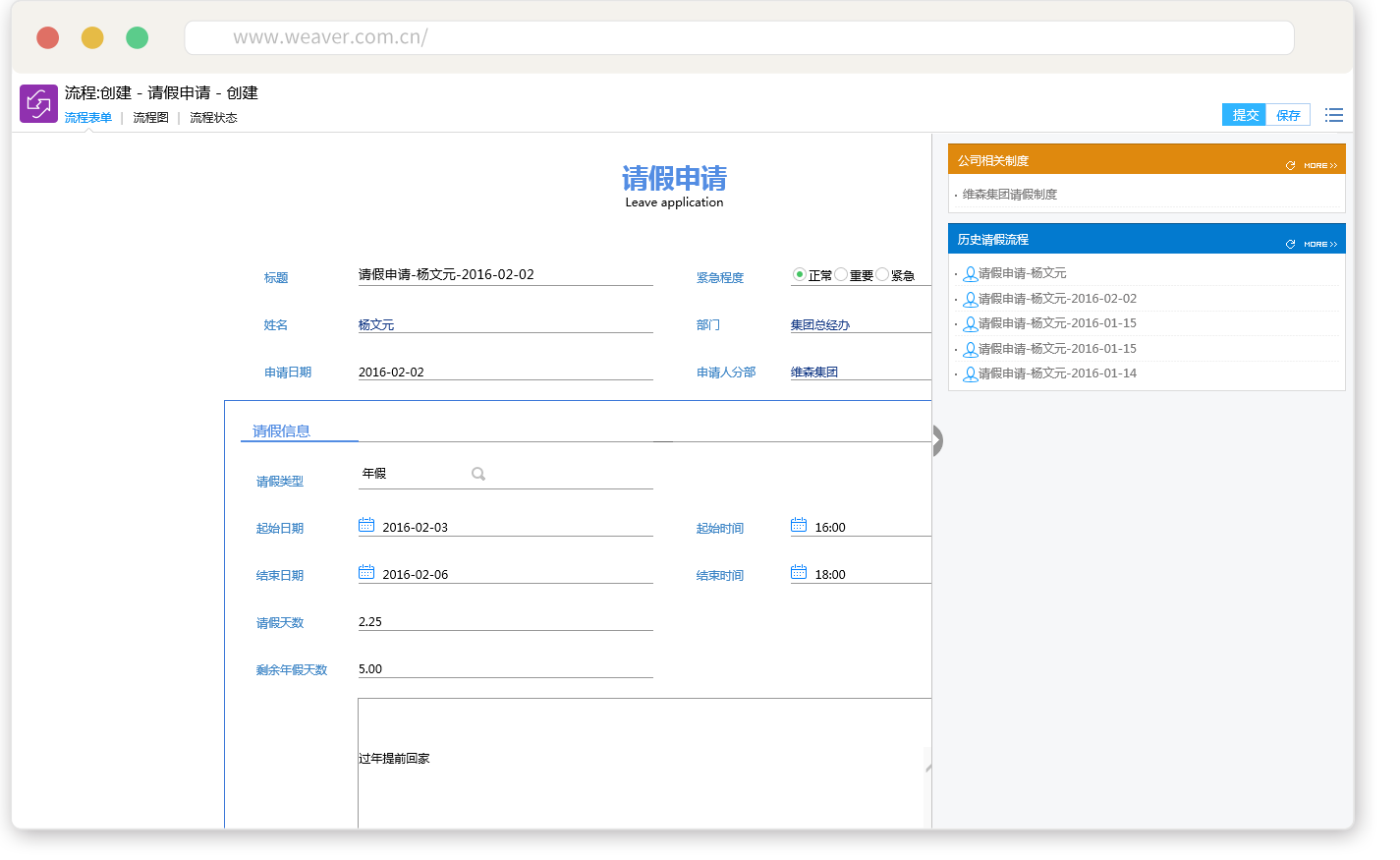Open the calendar picker for 结束日期
This screenshot has height=860, width=1400.
(366, 573)
